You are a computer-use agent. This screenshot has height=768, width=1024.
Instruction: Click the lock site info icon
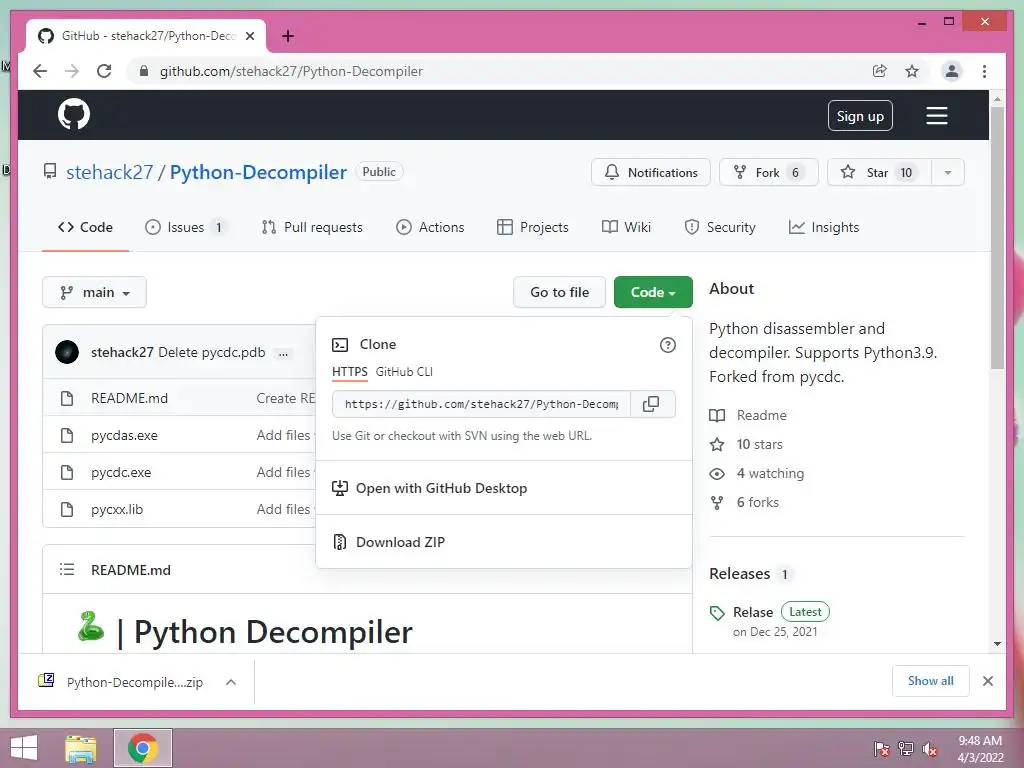[144, 71]
